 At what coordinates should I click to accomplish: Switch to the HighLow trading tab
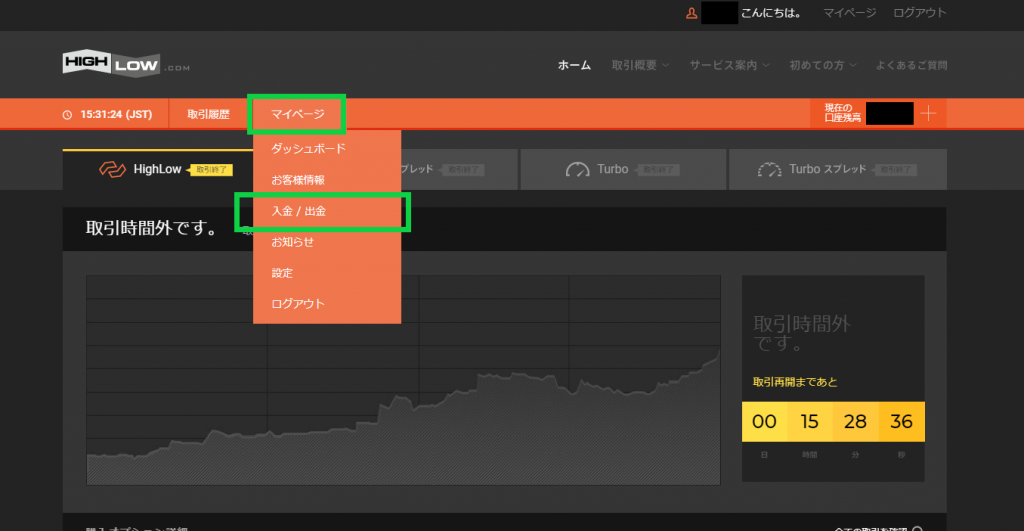[157, 170]
